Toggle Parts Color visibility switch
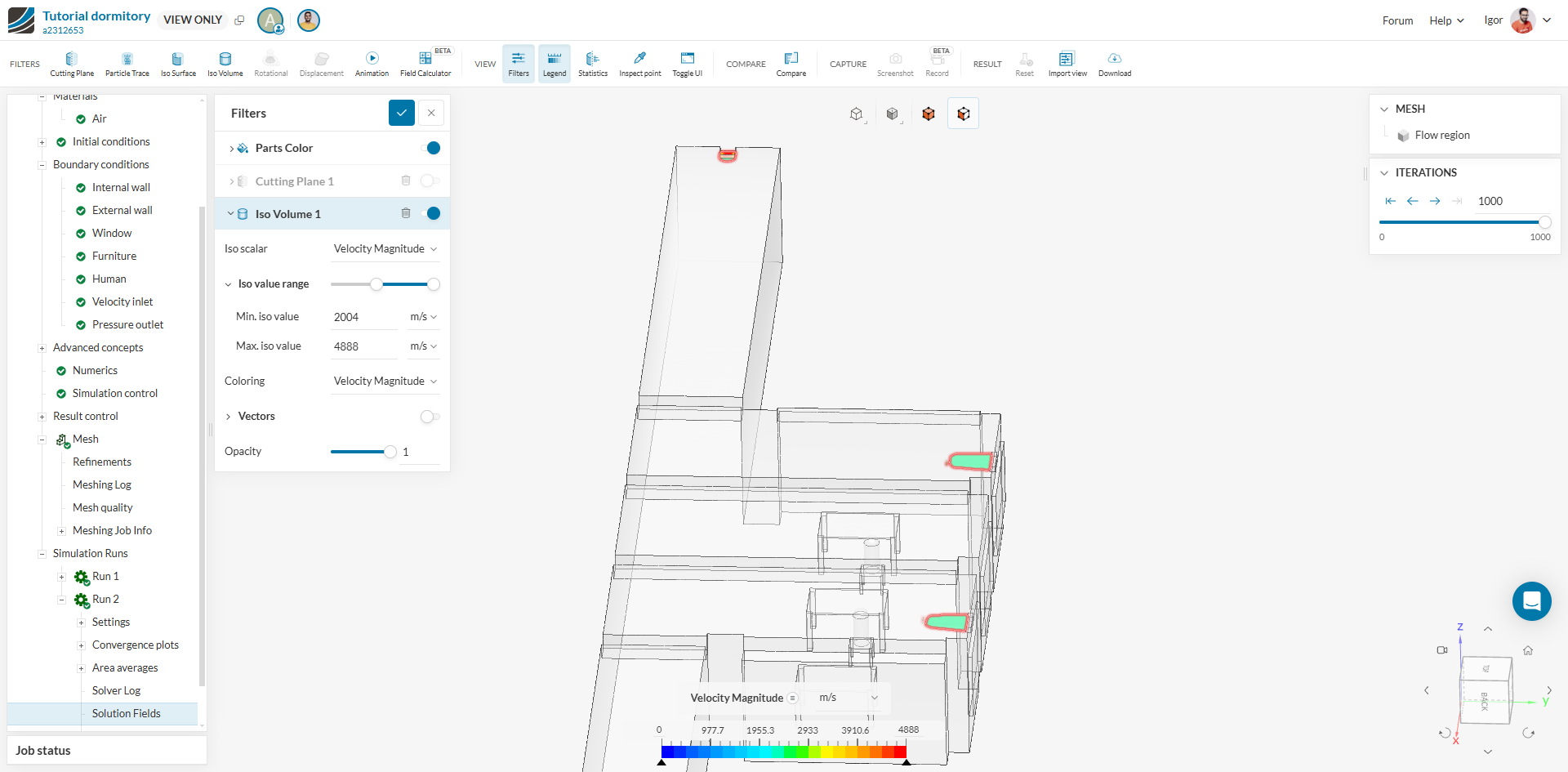This screenshot has height=772, width=1568. point(430,148)
